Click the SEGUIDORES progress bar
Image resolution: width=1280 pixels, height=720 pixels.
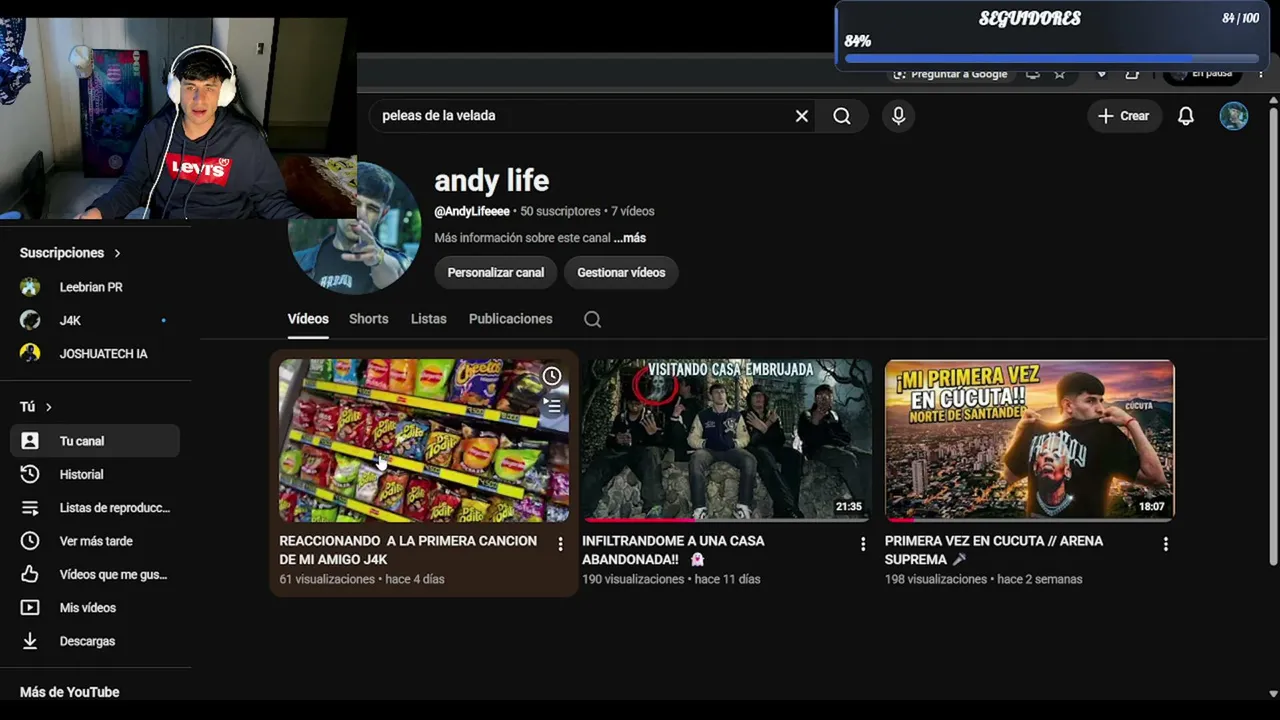[1051, 58]
